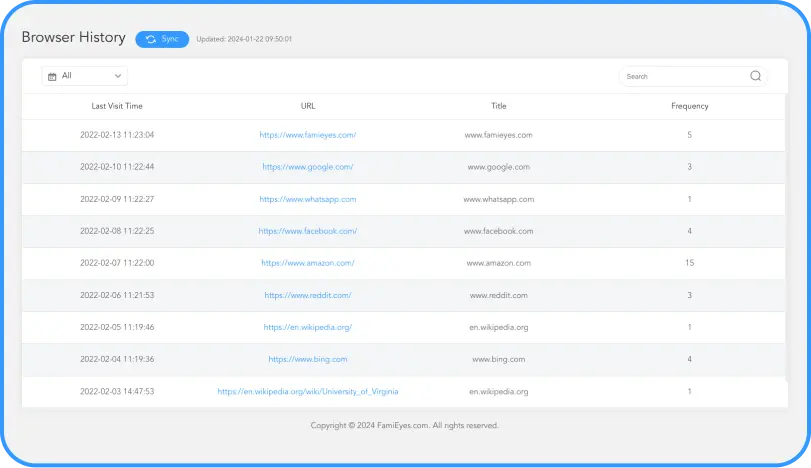Click the Sync button
Screen dimensions: 811x468
162,39
